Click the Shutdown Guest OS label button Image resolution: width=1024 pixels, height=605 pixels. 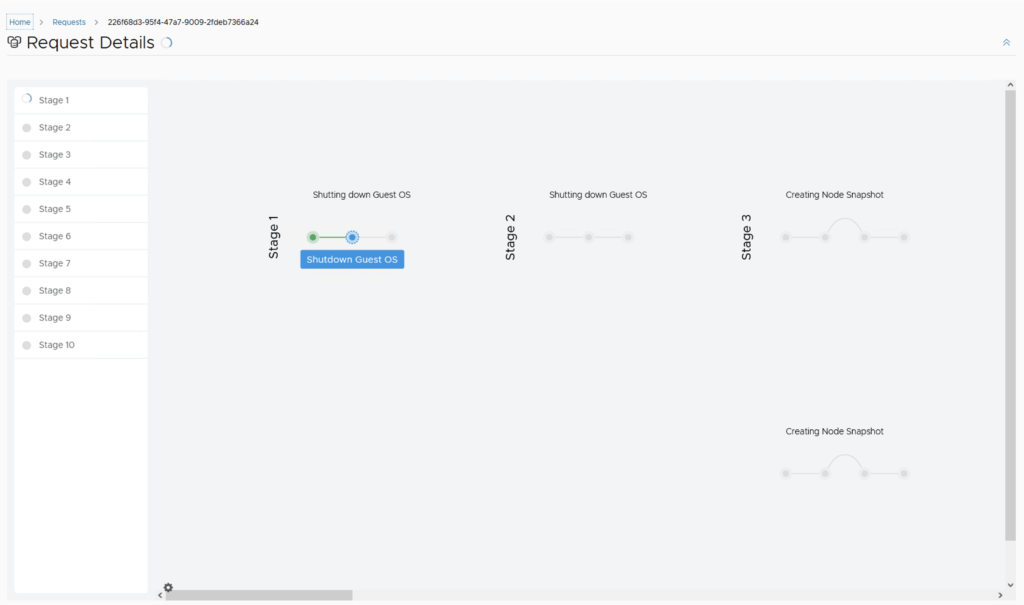(352, 259)
